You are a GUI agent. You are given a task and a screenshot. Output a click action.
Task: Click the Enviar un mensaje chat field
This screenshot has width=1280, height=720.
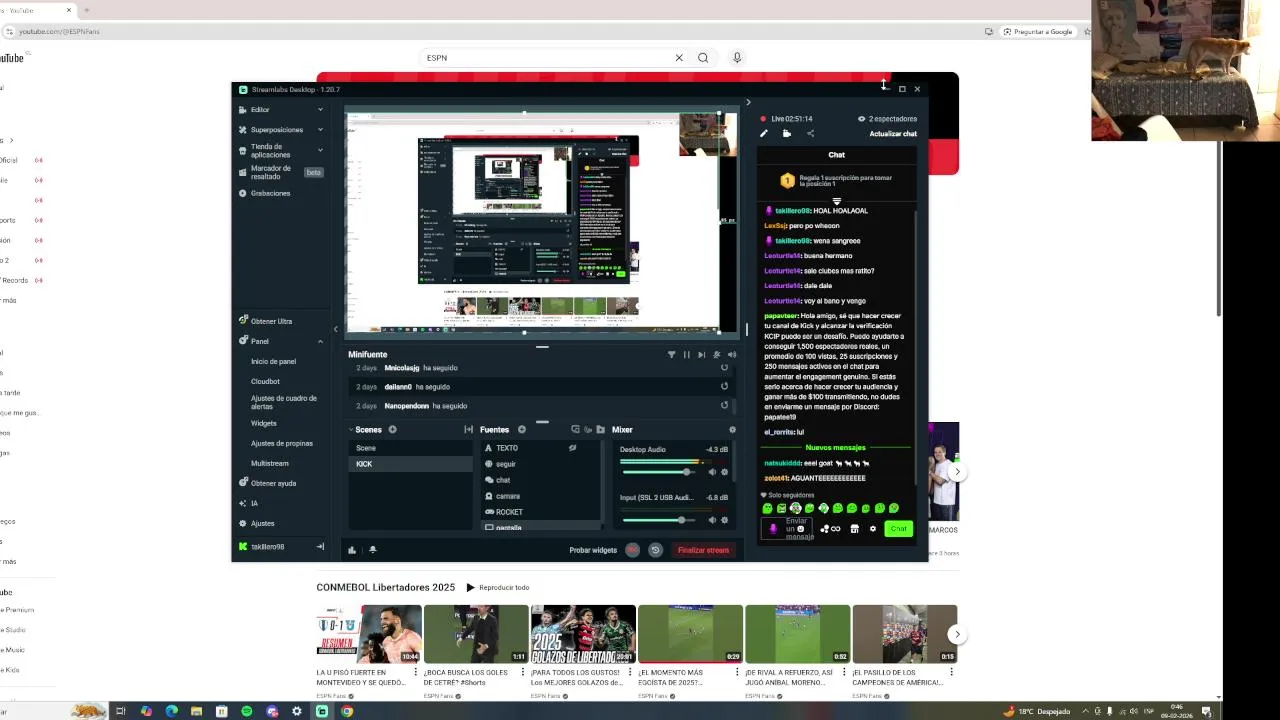(x=789, y=529)
